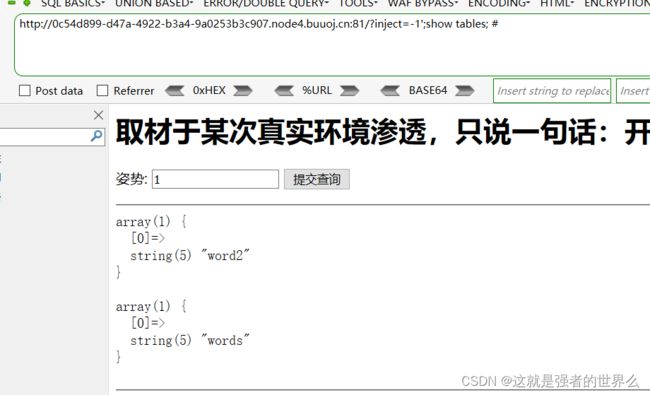Viewport: 650px width, 395px height.
Task: Open the ERROR/DOUBLE QUERY menu
Action: [x=266, y=3]
